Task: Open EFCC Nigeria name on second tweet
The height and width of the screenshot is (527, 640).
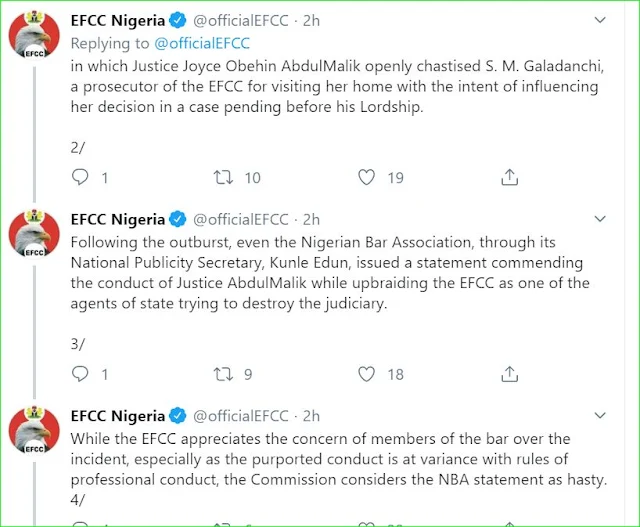Action: tap(118, 219)
